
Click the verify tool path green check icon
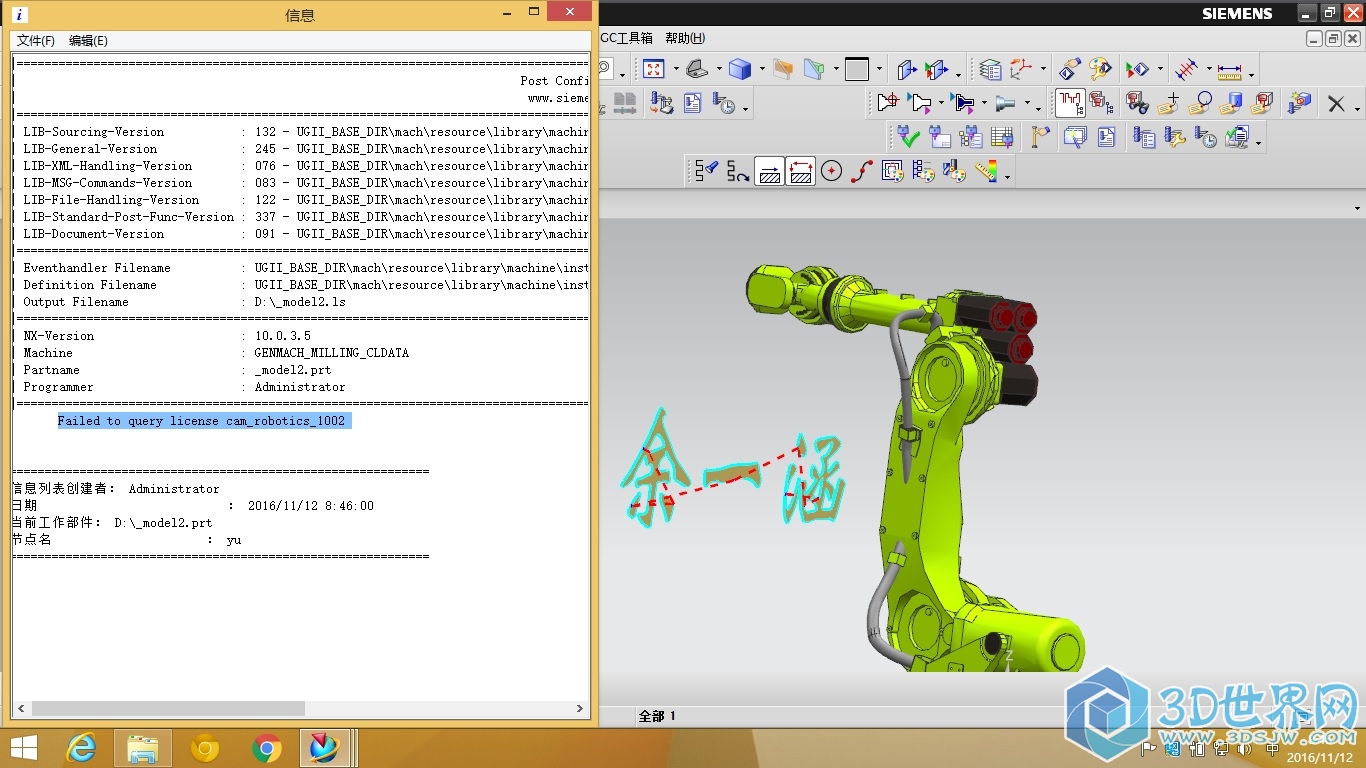point(908,137)
